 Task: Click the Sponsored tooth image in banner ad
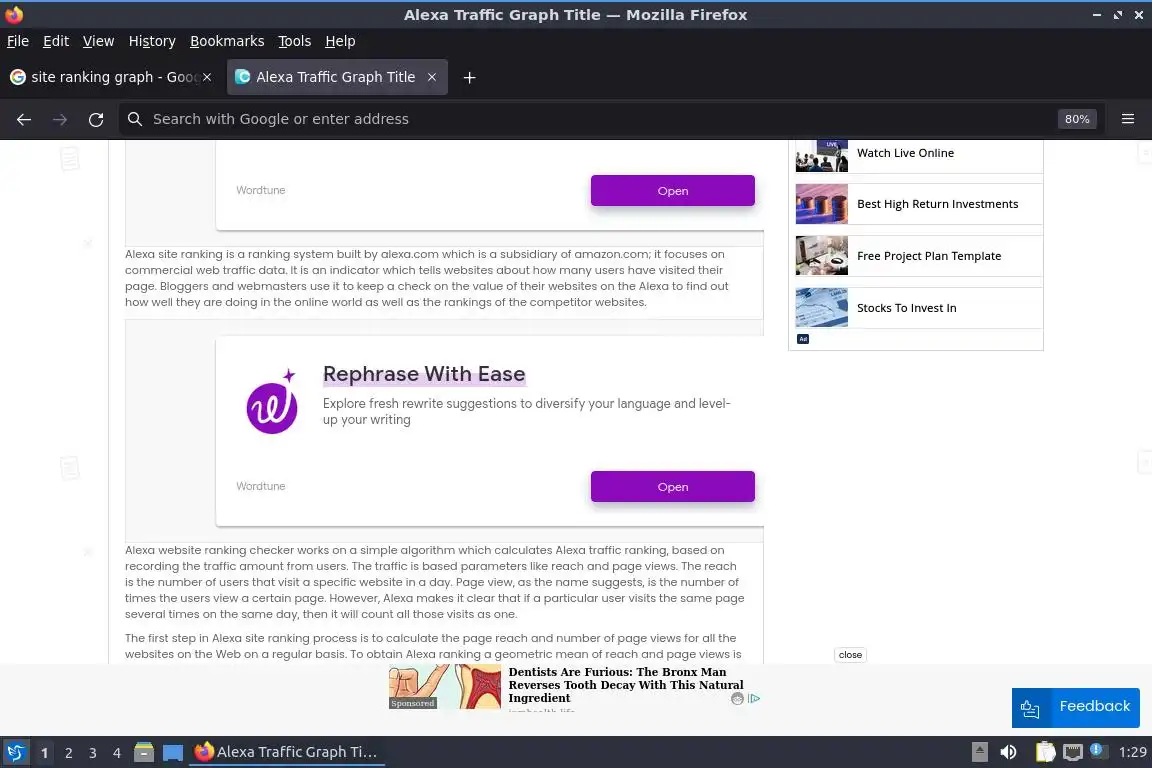pos(444,687)
